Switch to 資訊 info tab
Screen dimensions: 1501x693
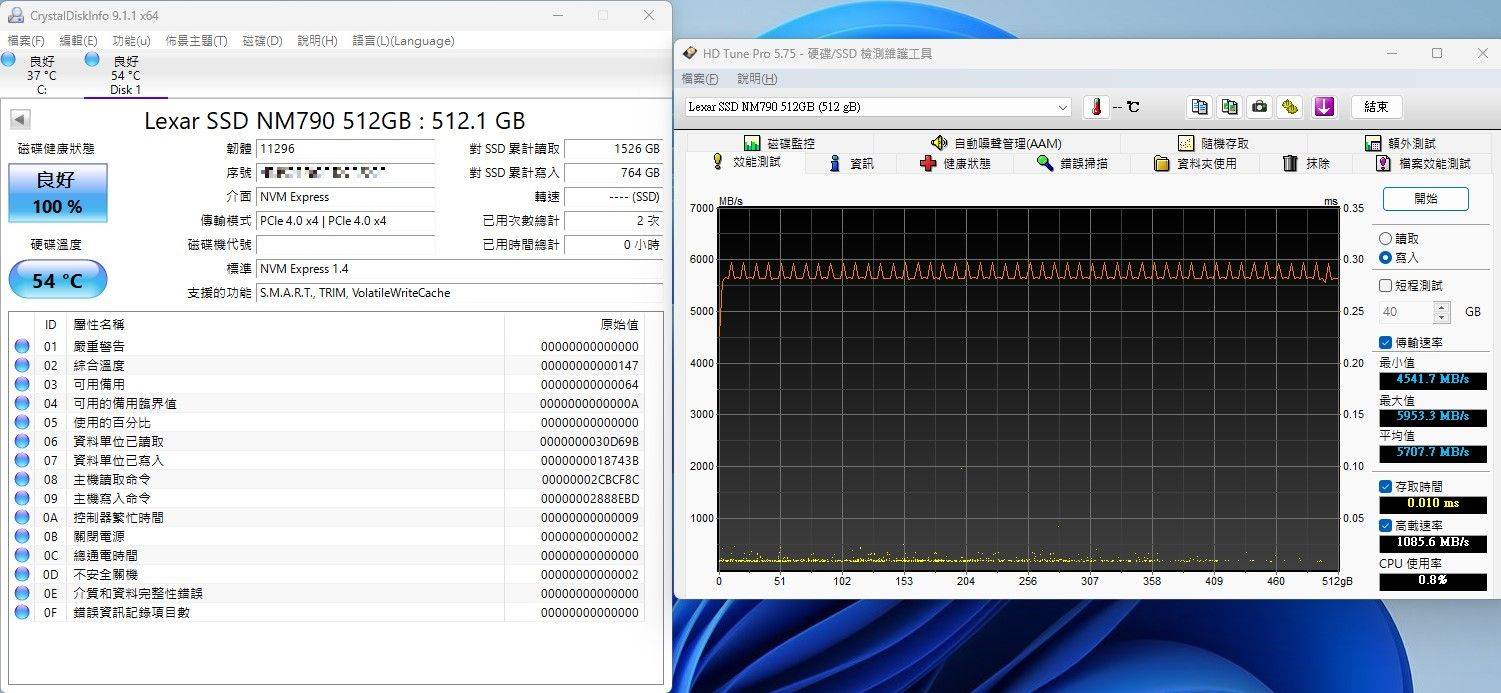tap(851, 163)
